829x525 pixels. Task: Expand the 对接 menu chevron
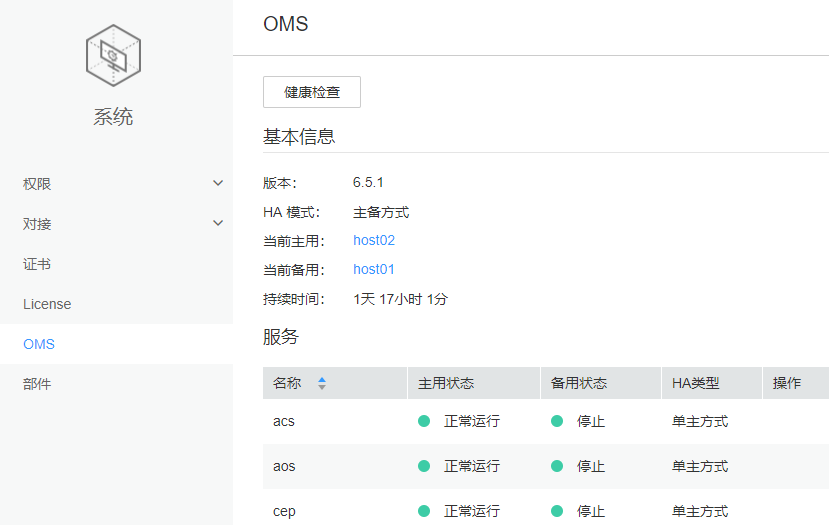coord(218,223)
